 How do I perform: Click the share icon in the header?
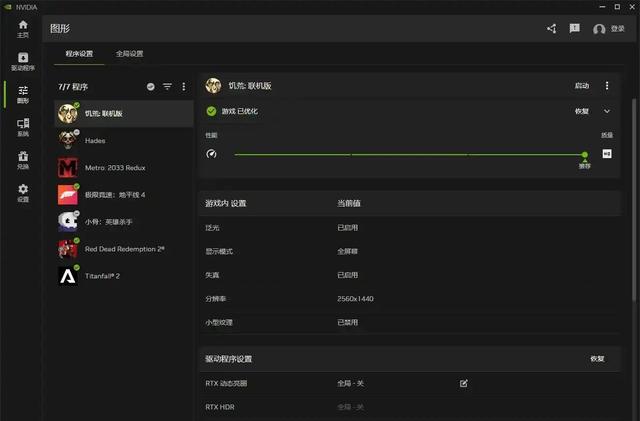point(551,29)
